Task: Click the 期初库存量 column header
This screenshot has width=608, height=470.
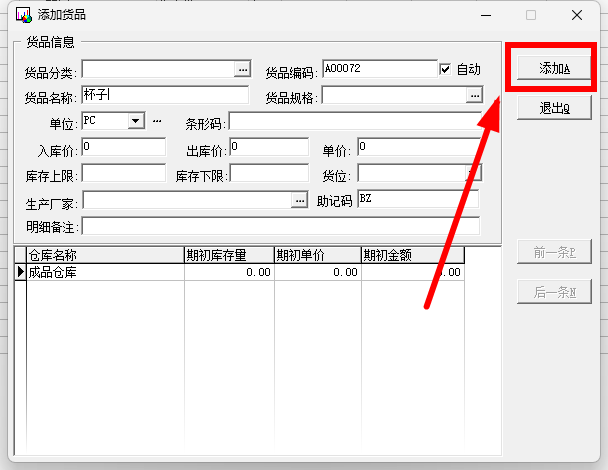Action: [x=229, y=255]
